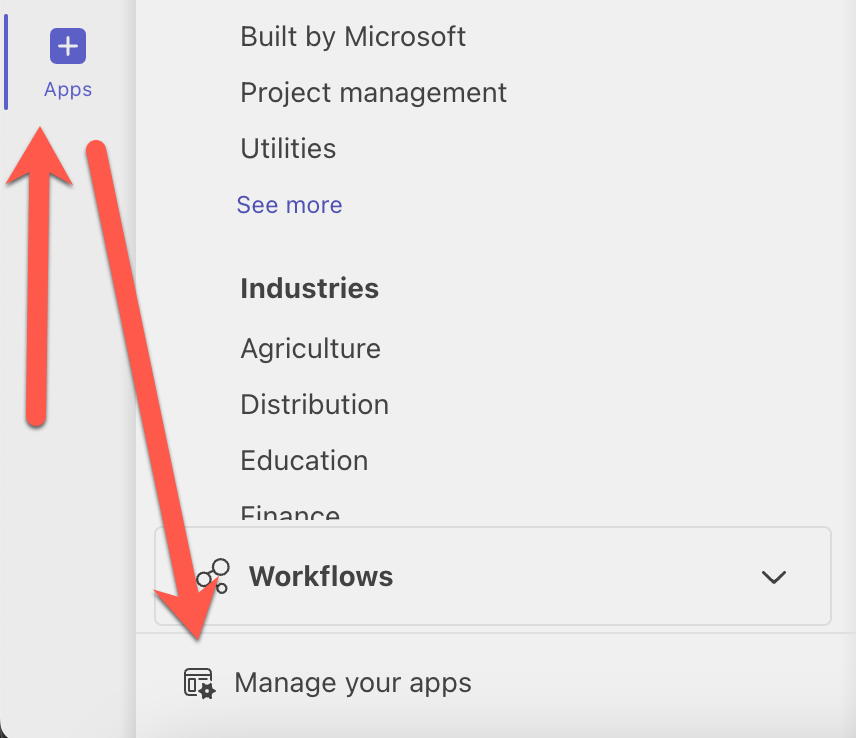
Task: Click the Apps label in sidebar
Action: [68, 89]
